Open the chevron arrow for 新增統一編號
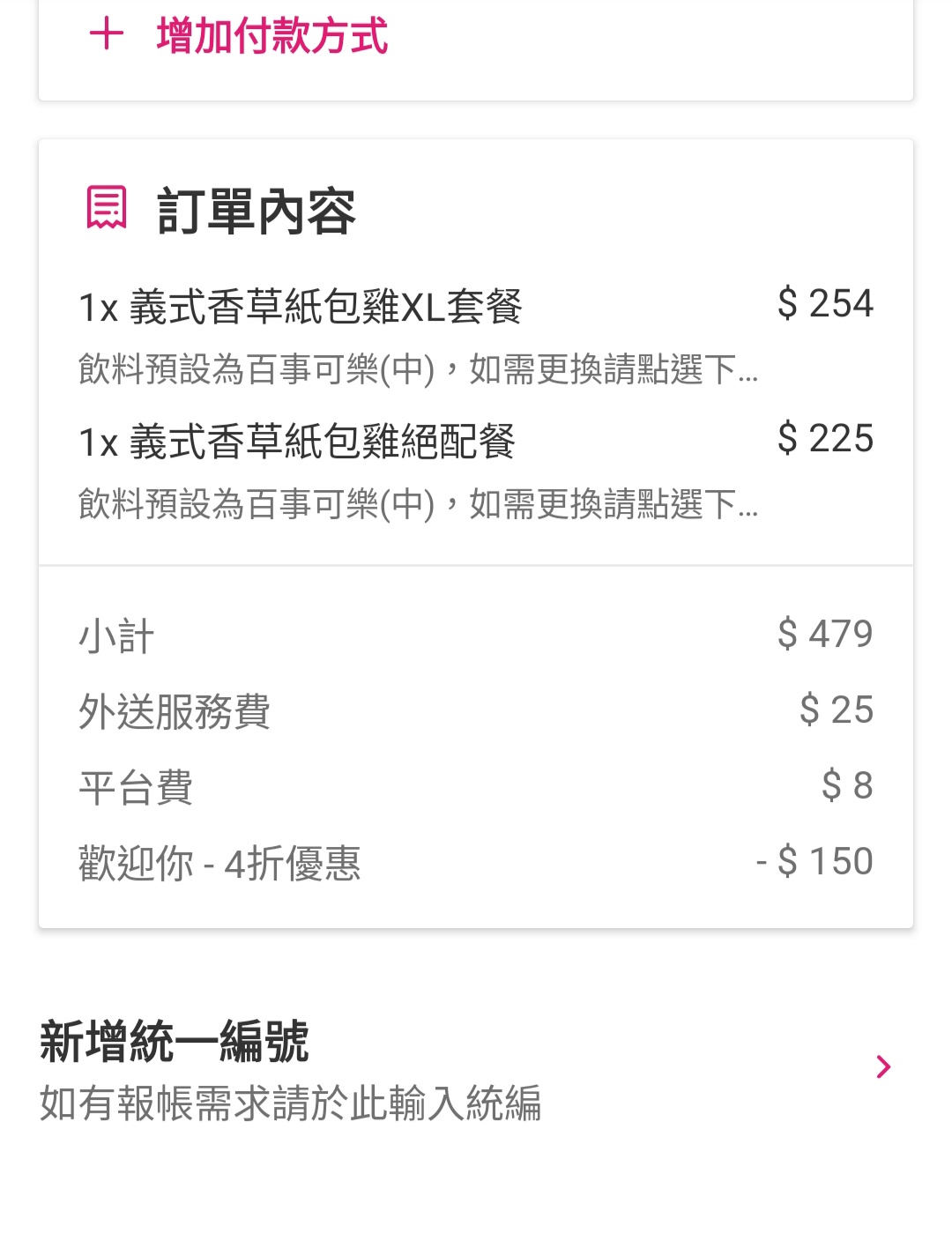The image size is (952, 1248). (883, 1066)
